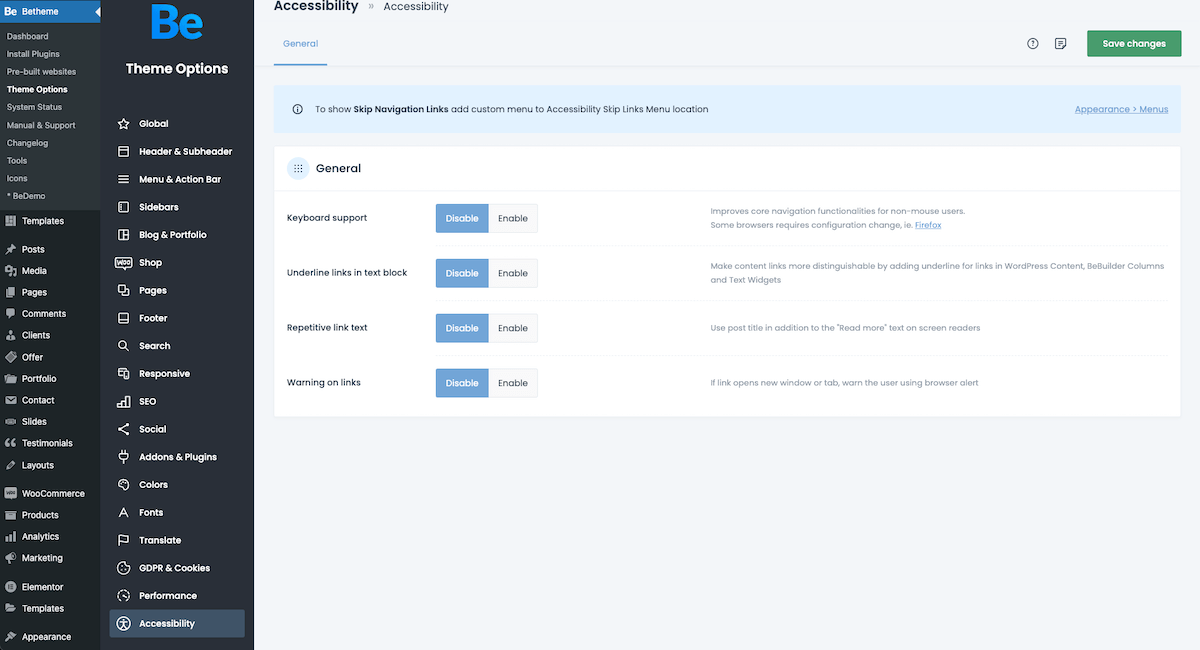Open the Shop section Woo icon

(124, 263)
